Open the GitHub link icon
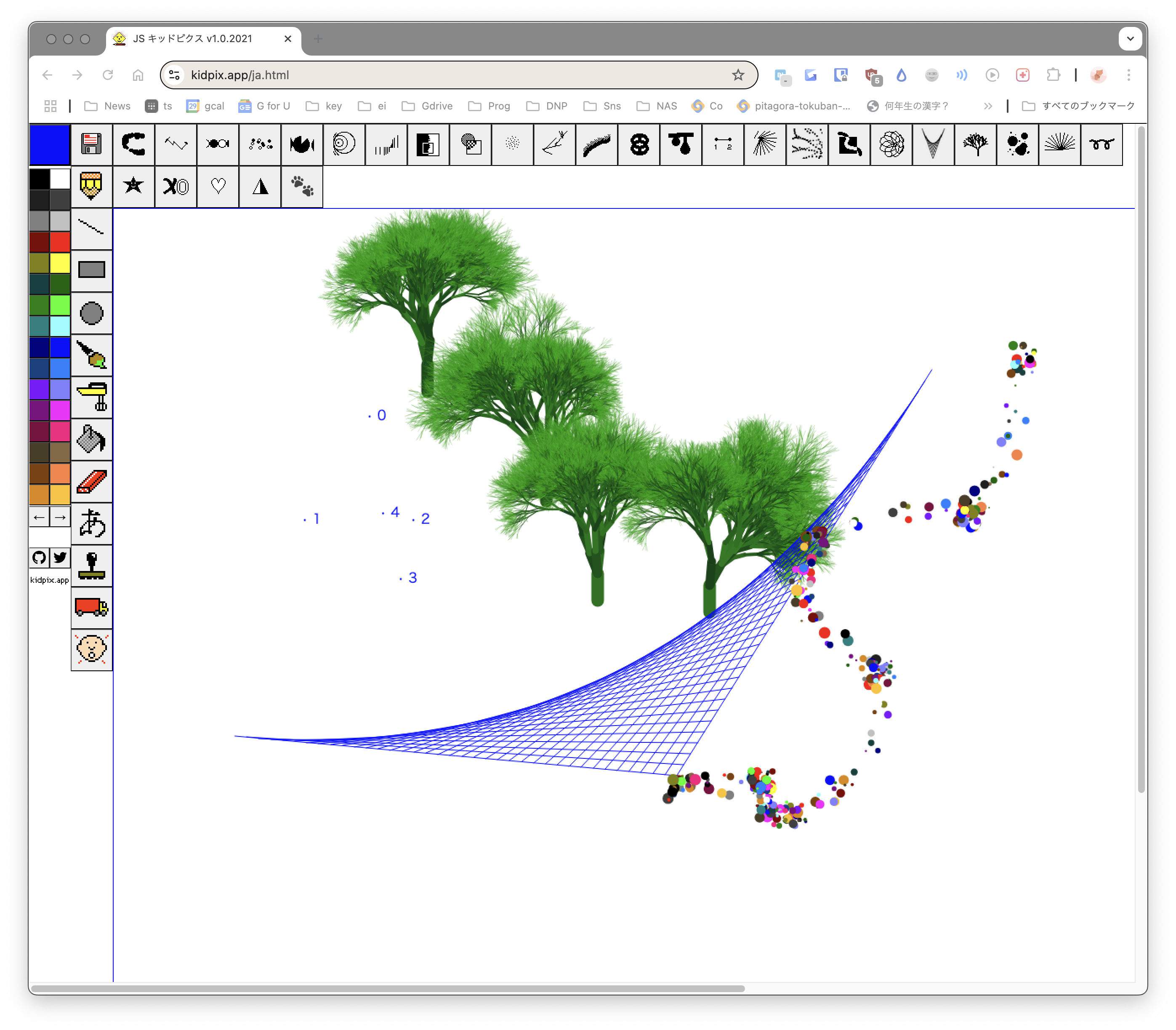The height and width of the screenshot is (1030, 1176). 39,557
